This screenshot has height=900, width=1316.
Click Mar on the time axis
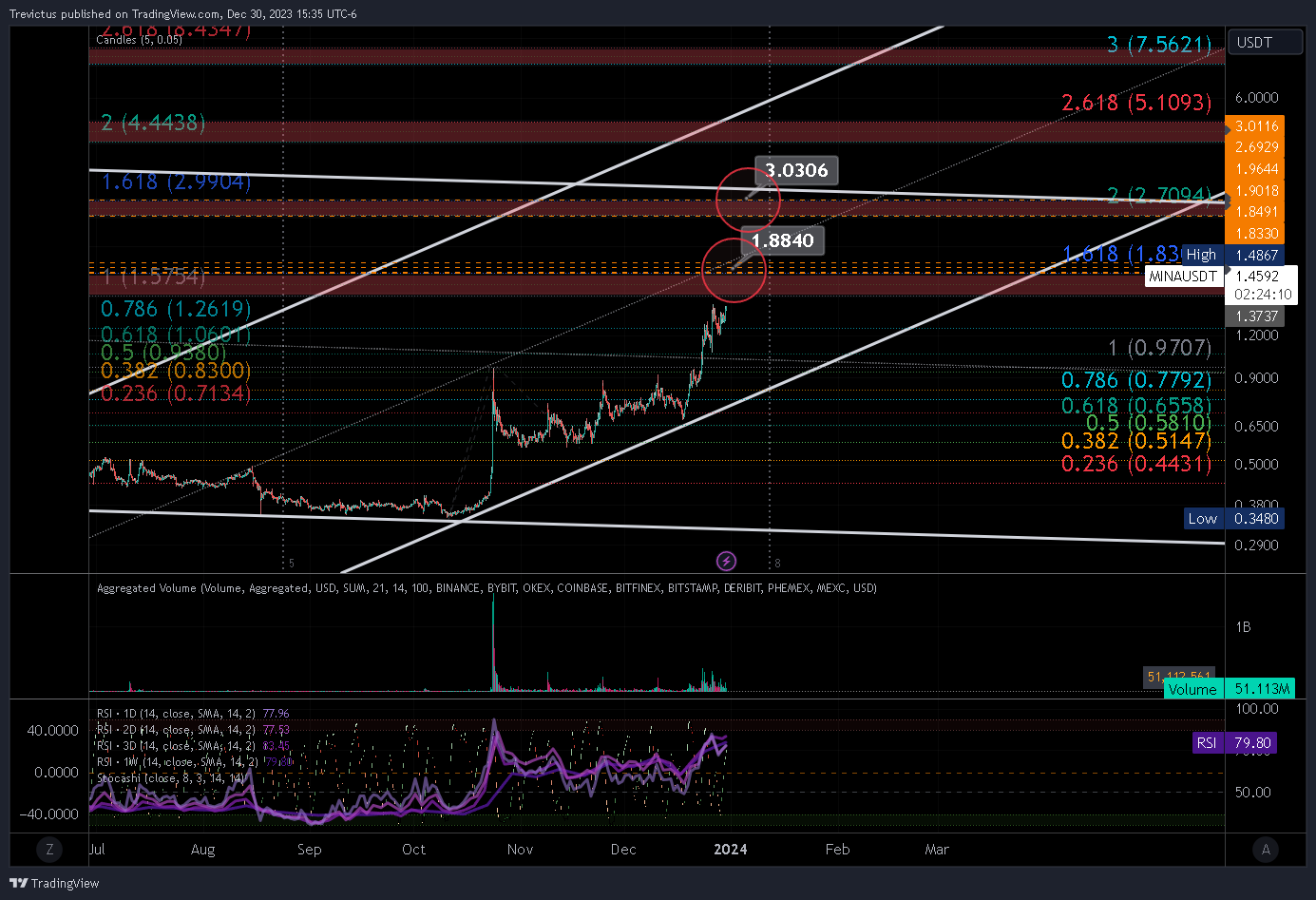pos(937,850)
